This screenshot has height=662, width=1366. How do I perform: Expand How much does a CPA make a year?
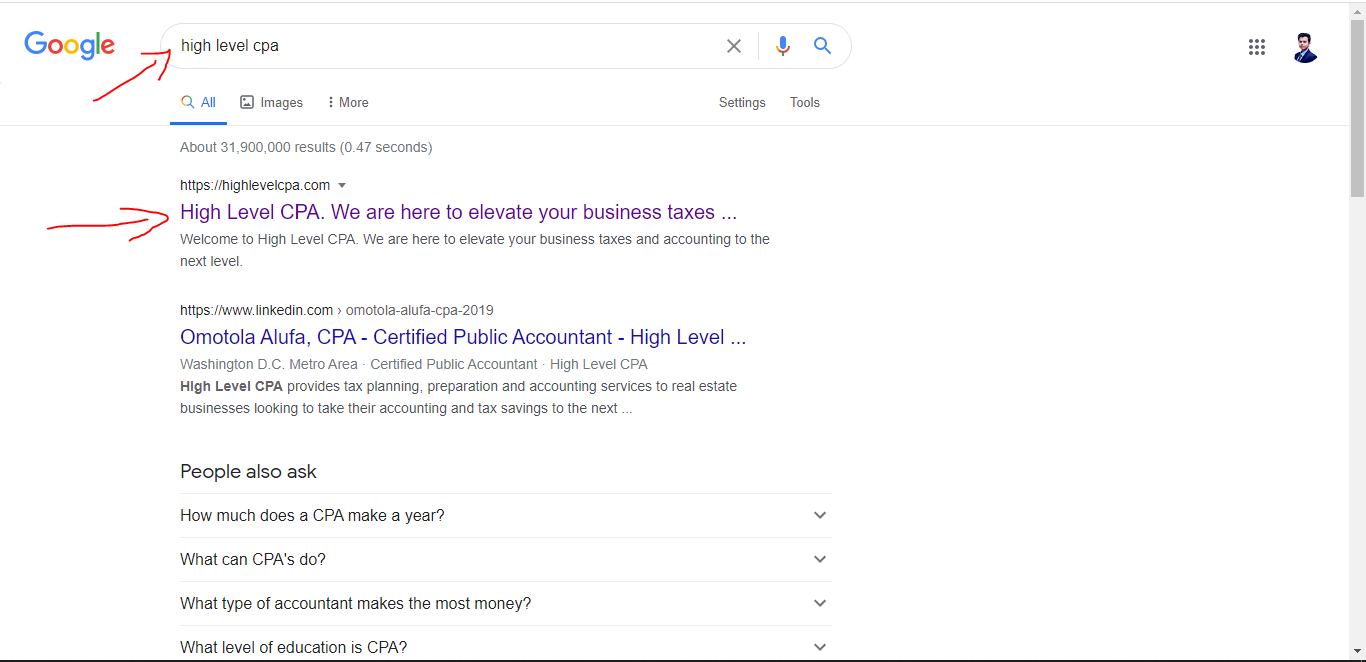point(505,515)
